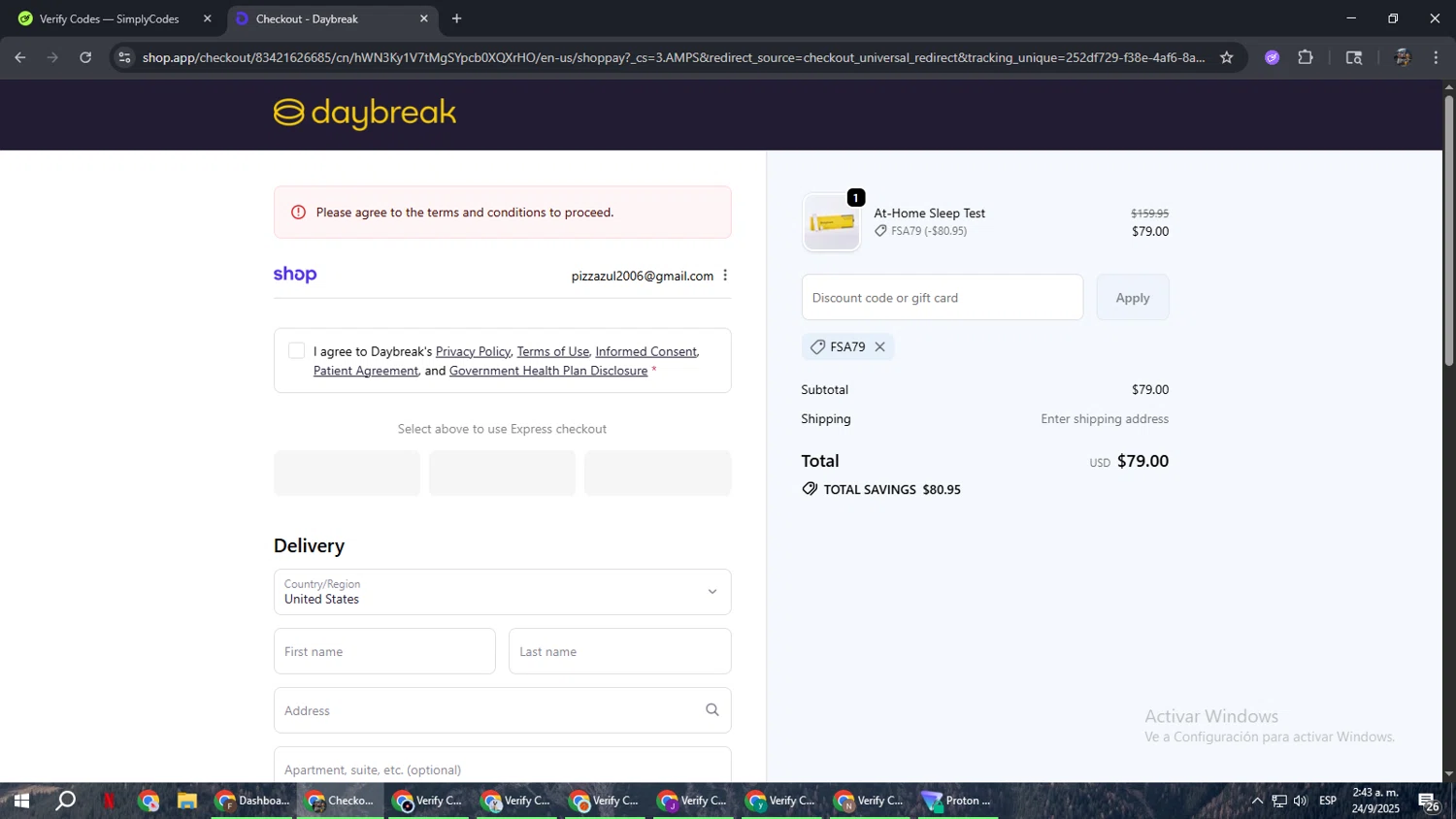
Task: Open a new browser tab
Action: (x=456, y=18)
